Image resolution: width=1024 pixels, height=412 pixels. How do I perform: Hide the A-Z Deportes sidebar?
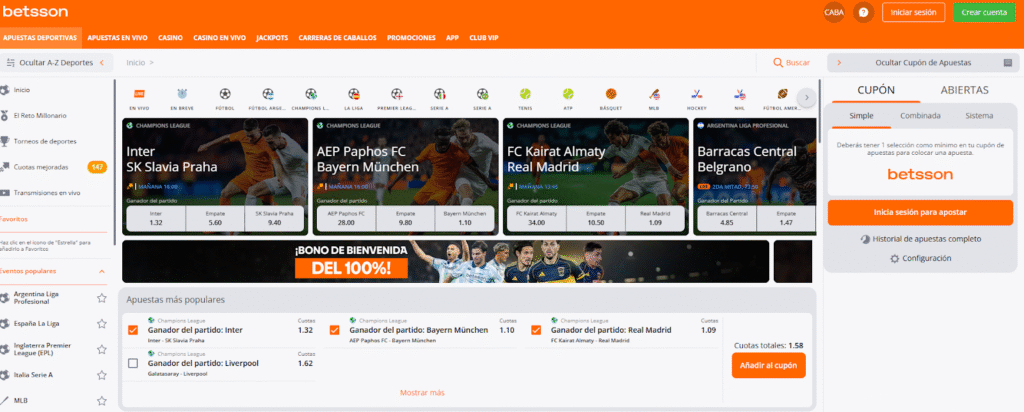pos(56,63)
